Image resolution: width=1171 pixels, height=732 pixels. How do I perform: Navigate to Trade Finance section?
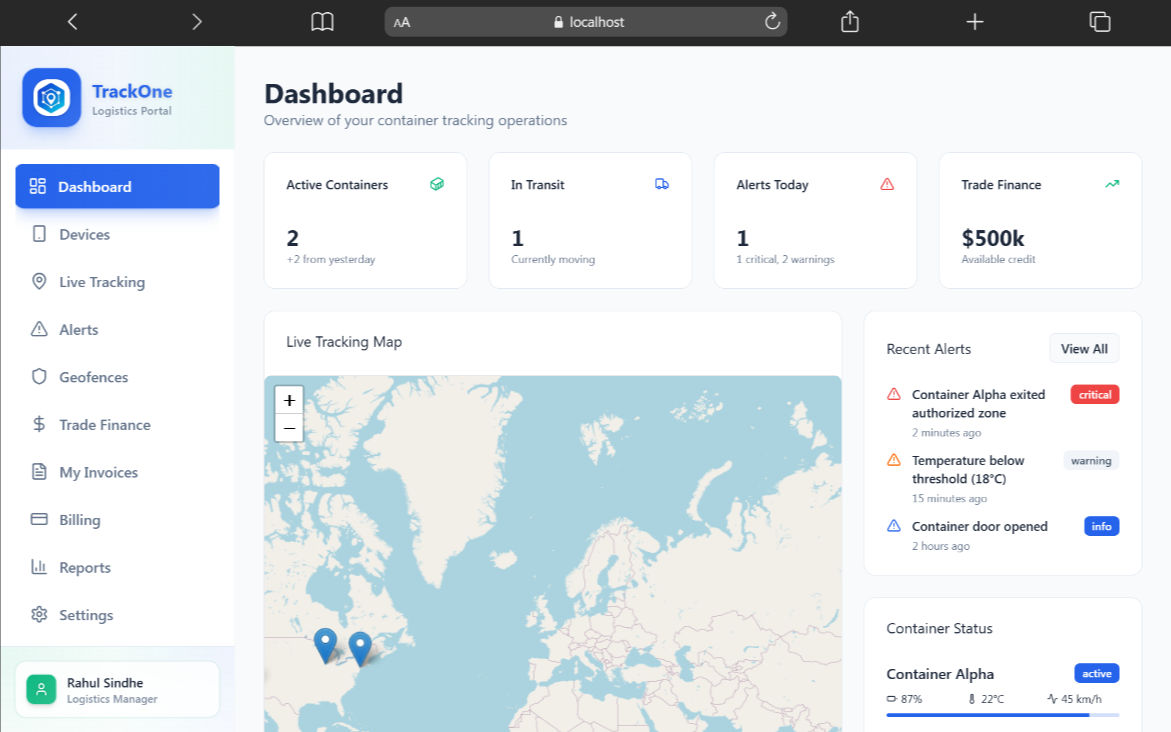click(x=104, y=425)
